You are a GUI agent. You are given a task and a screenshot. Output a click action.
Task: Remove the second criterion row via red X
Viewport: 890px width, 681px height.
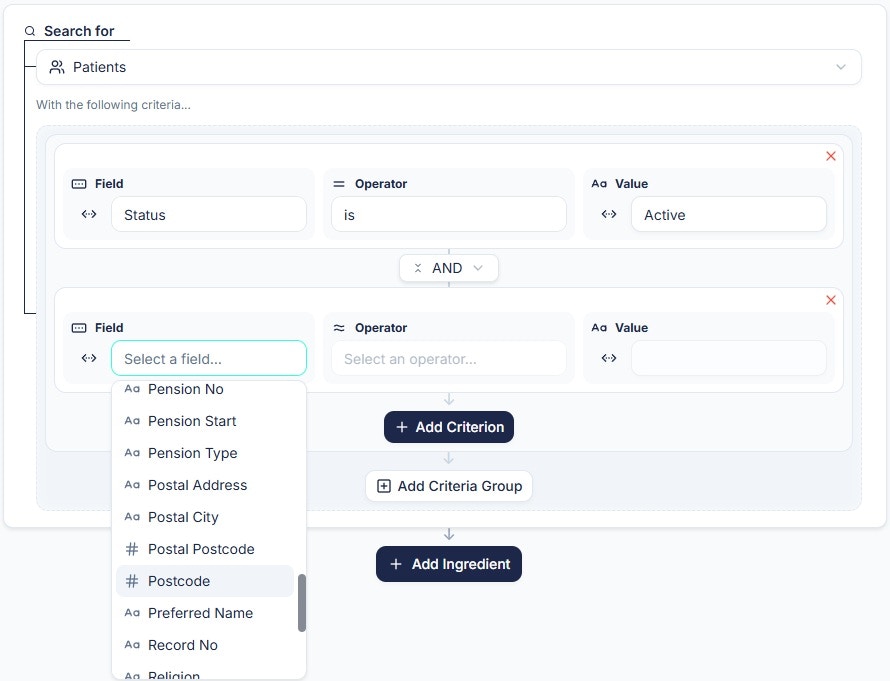coord(831,300)
